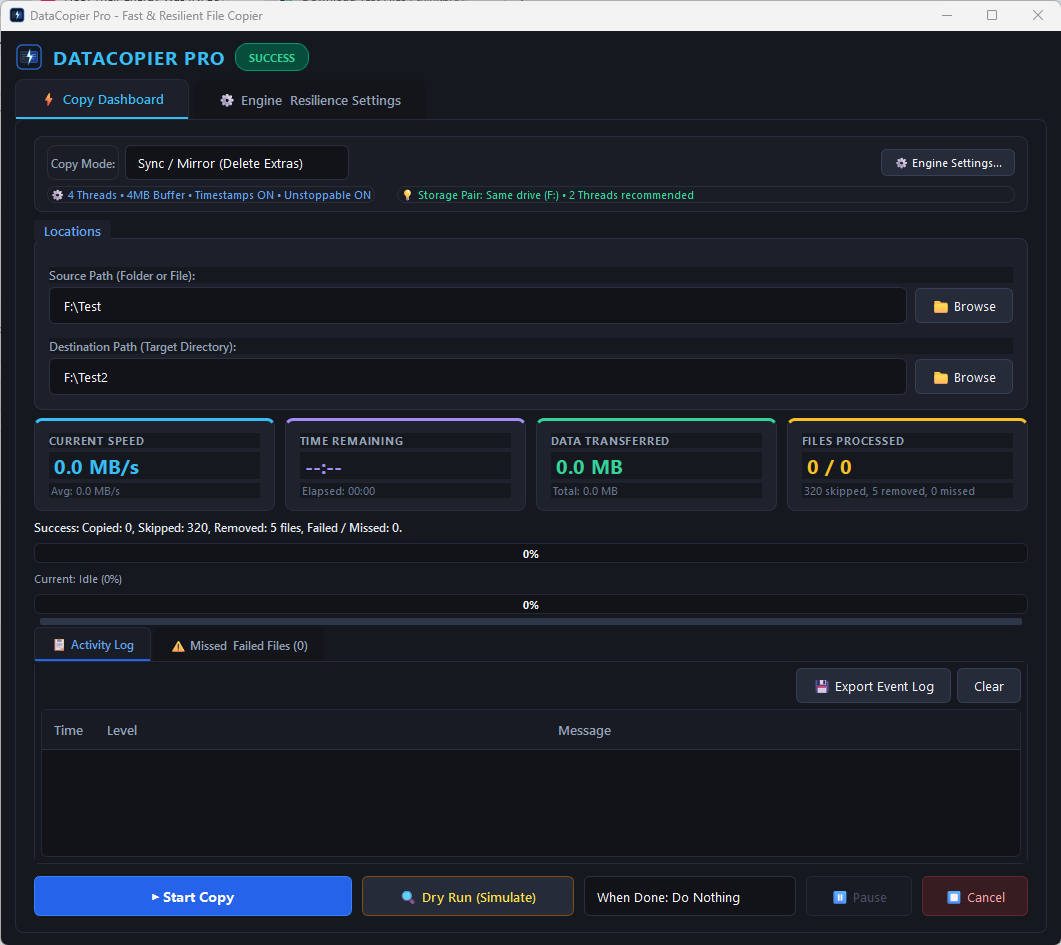Click the Engine Settings... button

tap(947, 163)
